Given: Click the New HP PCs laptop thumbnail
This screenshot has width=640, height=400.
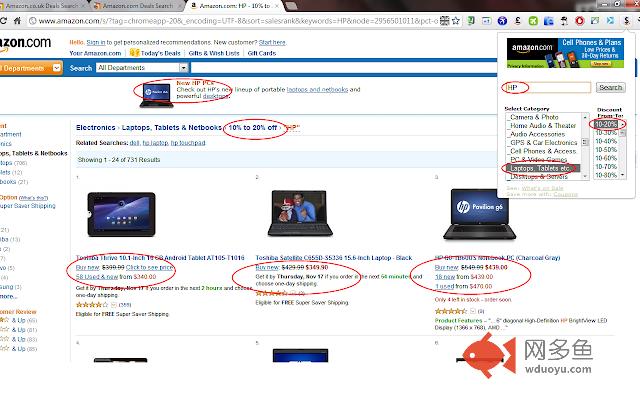Looking at the screenshot, I should pyautogui.click(x=157, y=95).
